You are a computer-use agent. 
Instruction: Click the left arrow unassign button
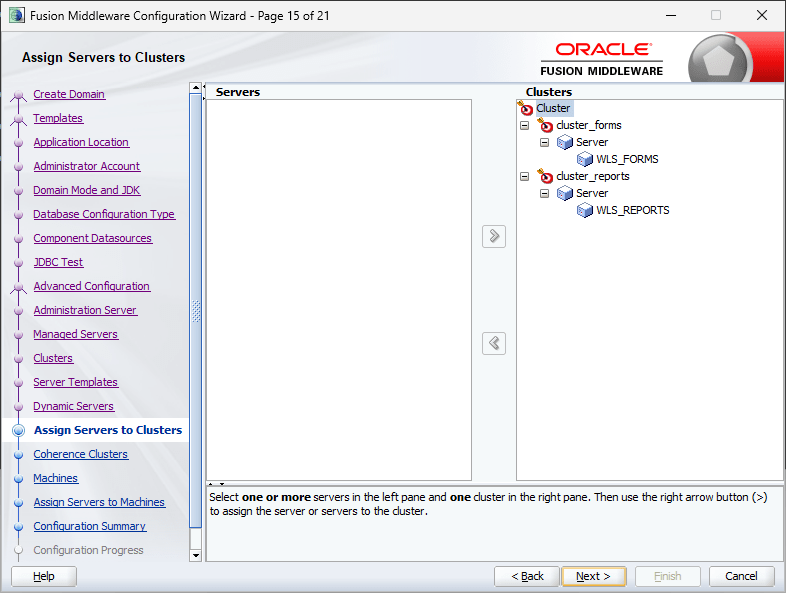[x=494, y=343]
